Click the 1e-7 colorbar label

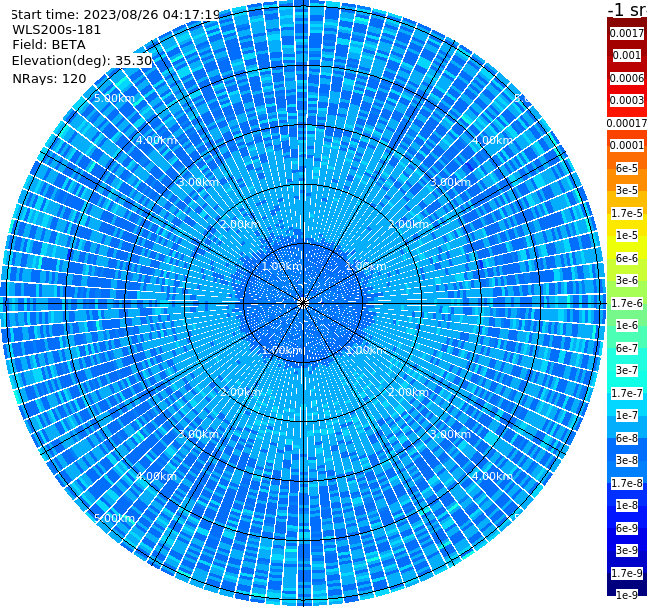[627, 416]
